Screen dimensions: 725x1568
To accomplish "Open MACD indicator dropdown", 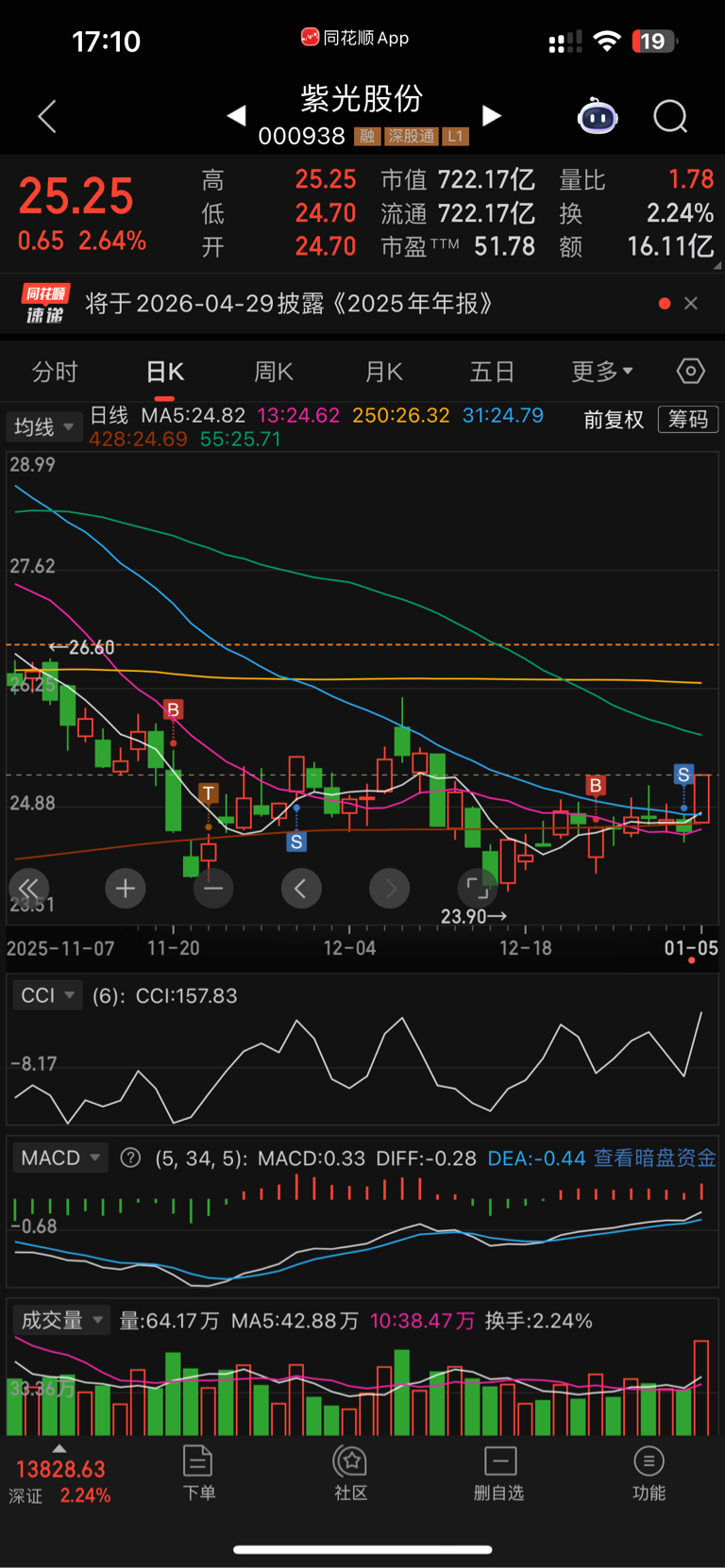I will coord(61,1158).
